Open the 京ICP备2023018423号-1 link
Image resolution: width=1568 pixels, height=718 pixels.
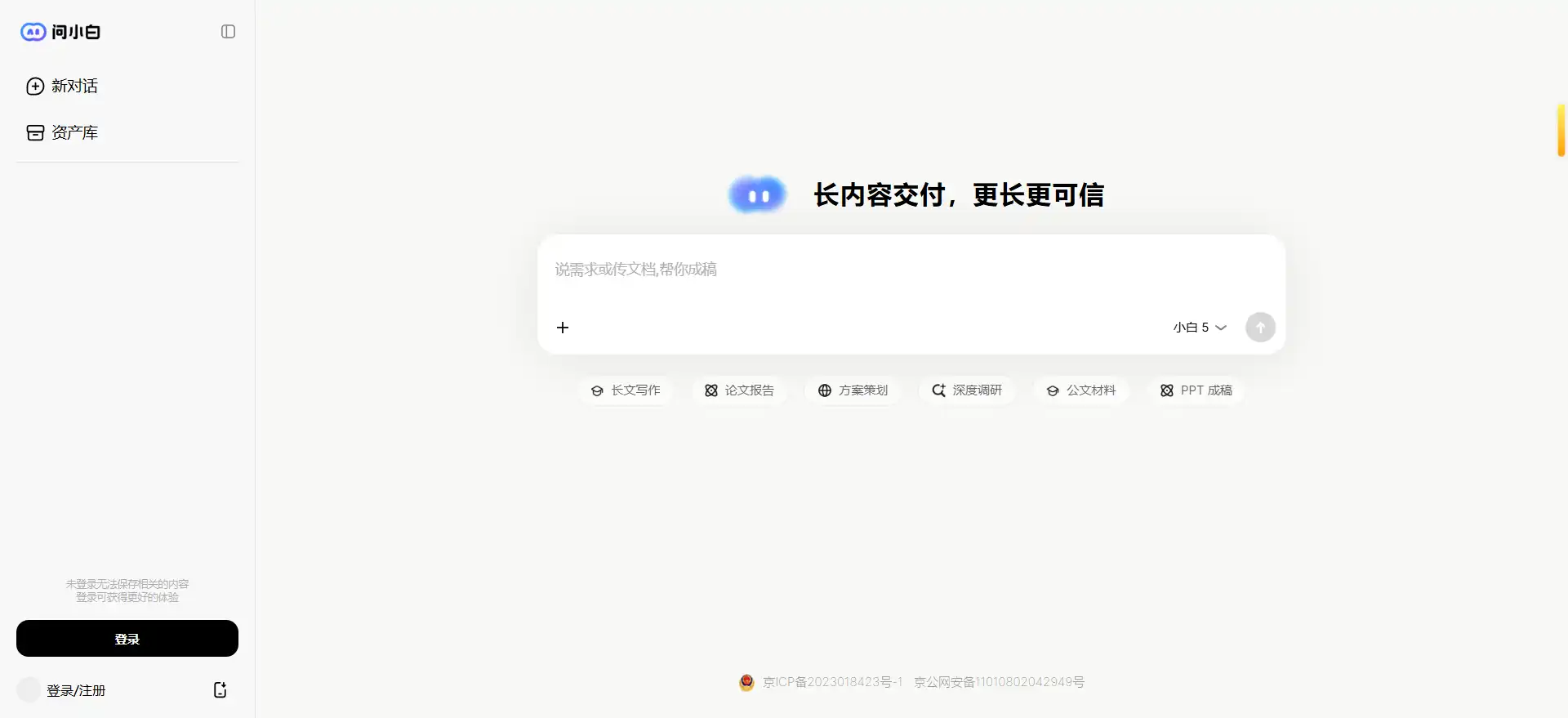832,682
